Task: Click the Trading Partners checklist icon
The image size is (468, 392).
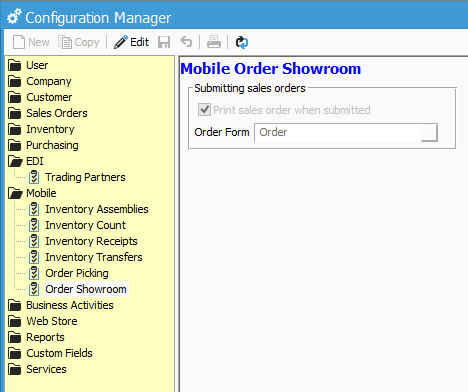Action: pos(34,177)
